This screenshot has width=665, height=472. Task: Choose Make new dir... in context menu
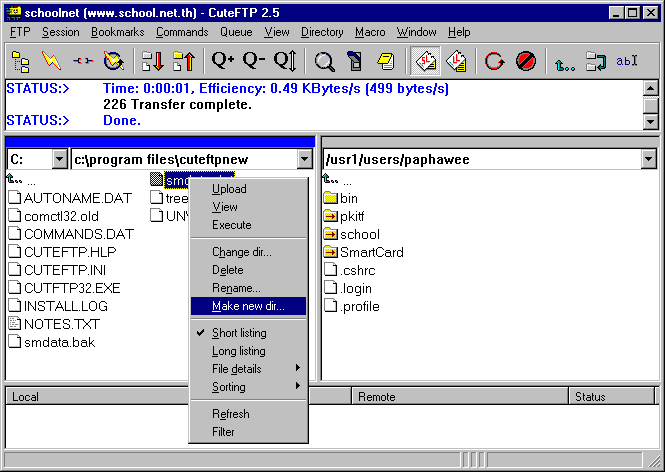point(248,306)
